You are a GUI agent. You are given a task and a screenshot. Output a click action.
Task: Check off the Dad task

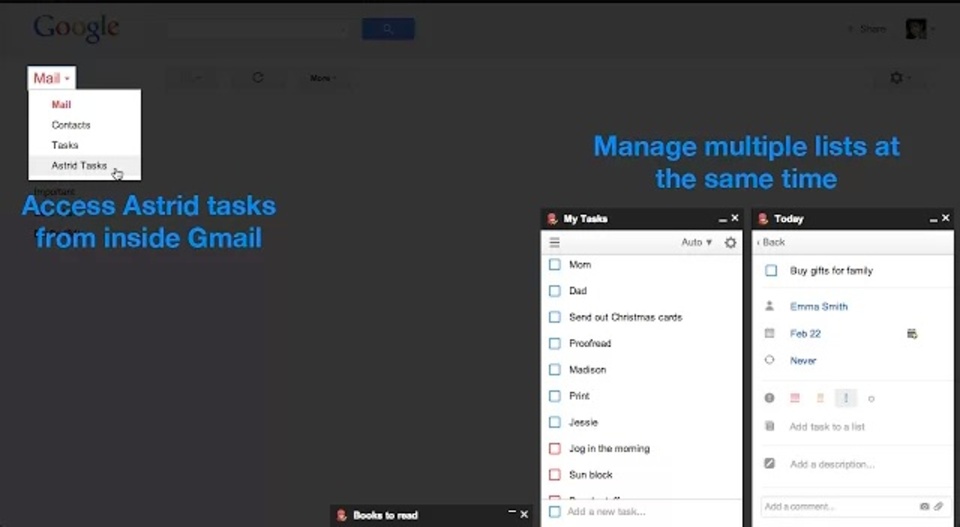point(555,291)
